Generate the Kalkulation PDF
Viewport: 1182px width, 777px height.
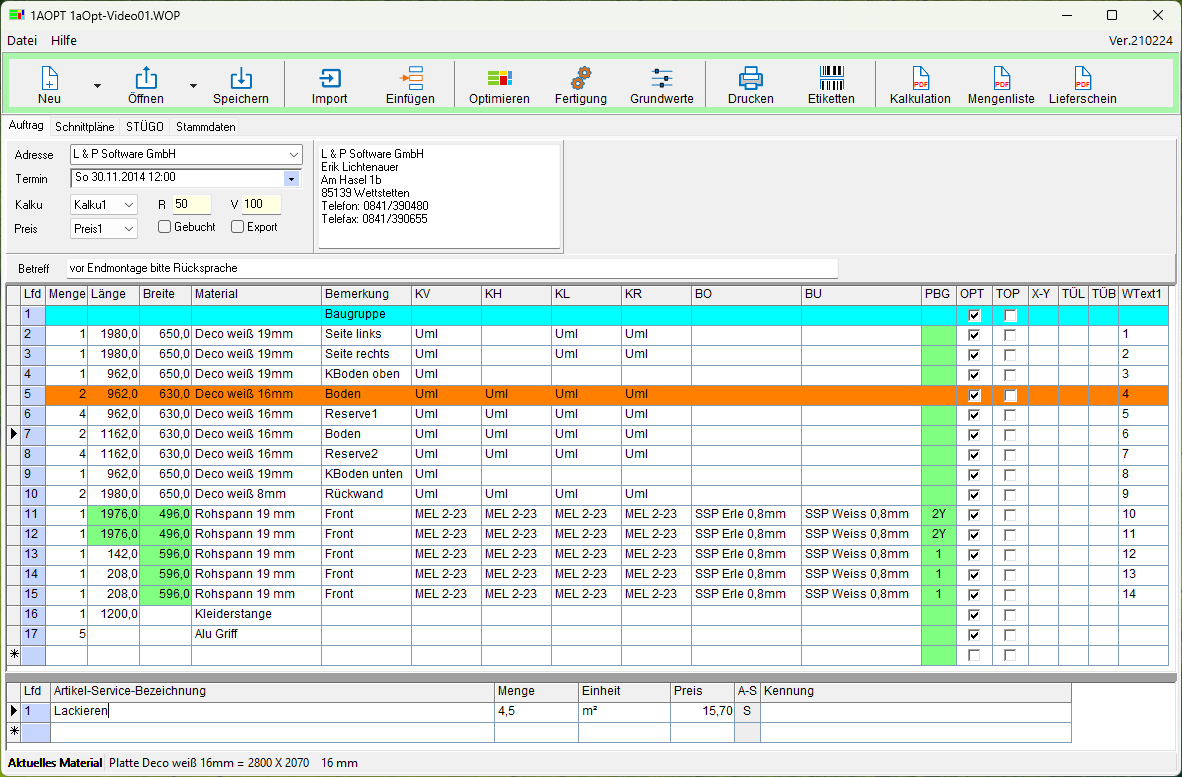click(919, 84)
